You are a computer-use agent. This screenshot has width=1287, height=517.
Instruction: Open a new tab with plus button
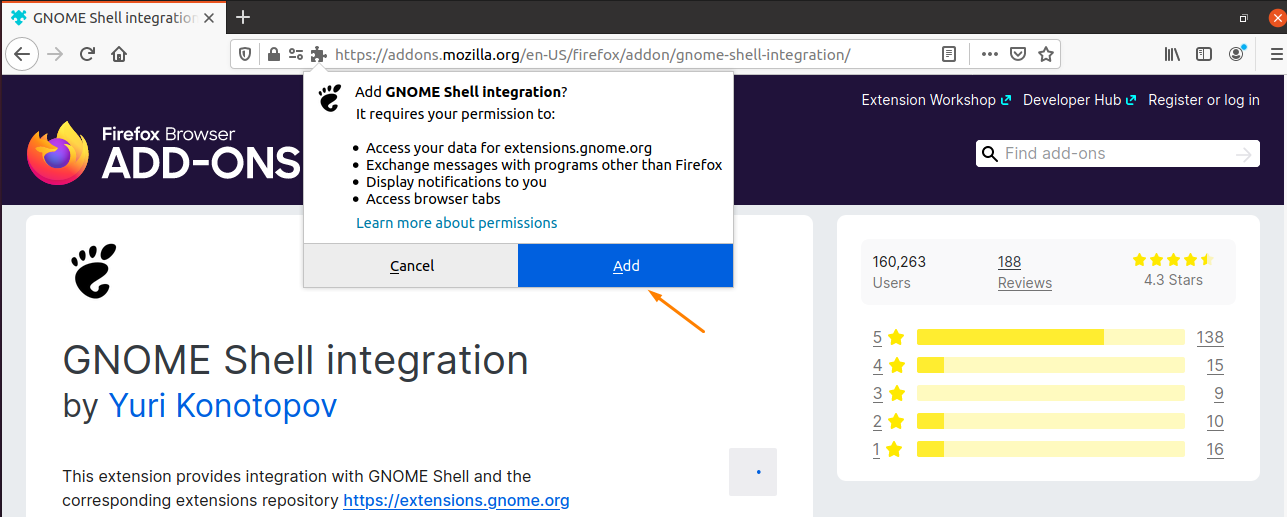[x=243, y=17]
